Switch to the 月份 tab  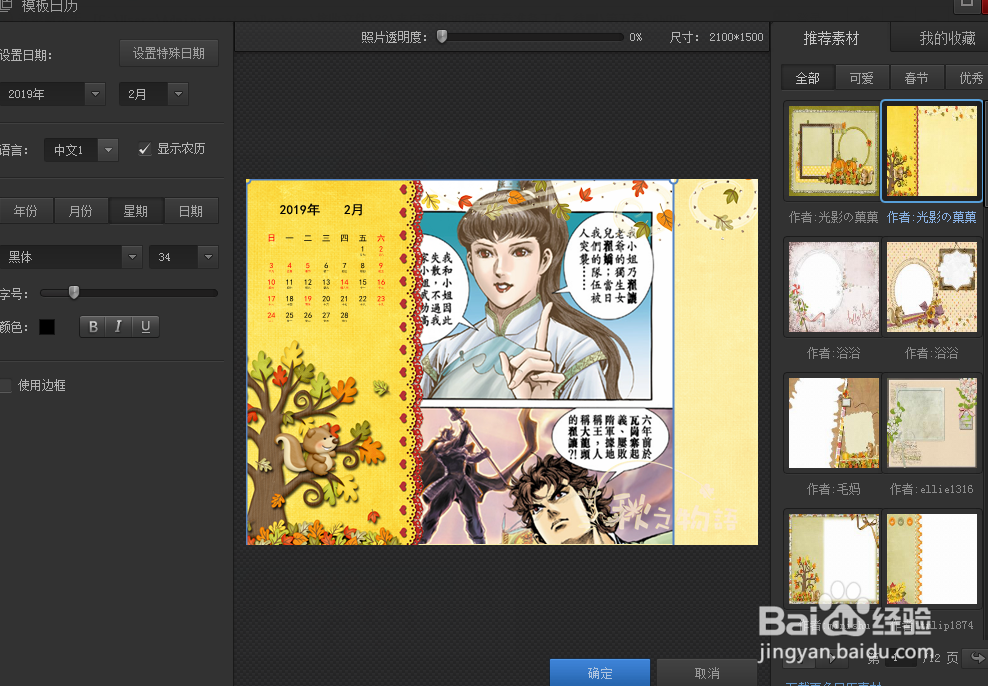pyautogui.click(x=81, y=211)
